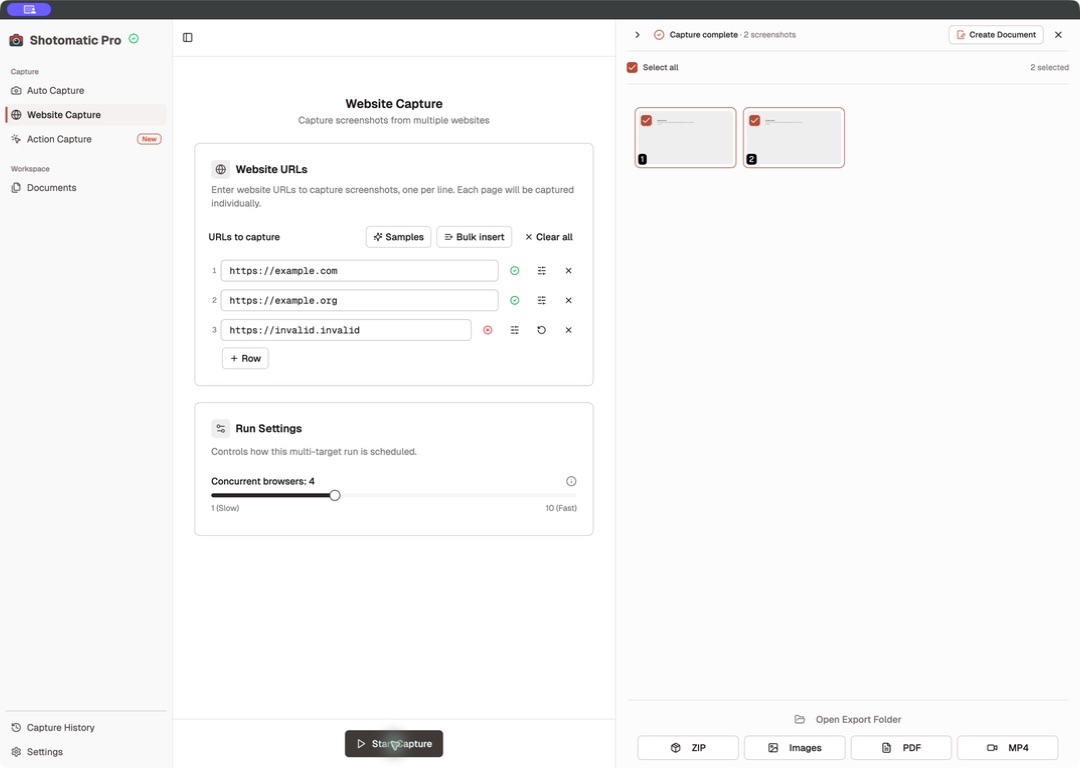Click the info icon for concurrent browsers

[571, 481]
